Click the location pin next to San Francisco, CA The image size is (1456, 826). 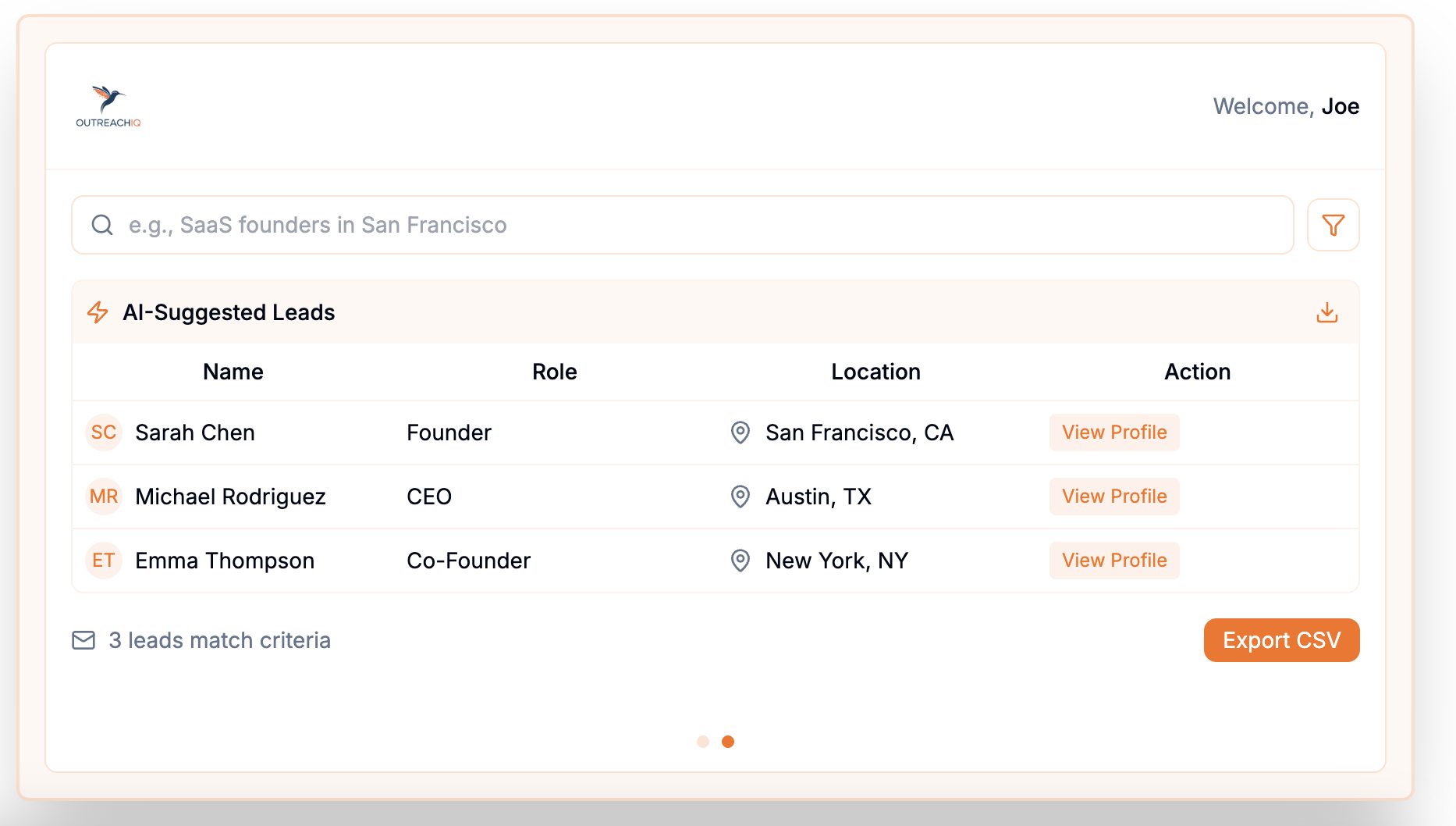[x=740, y=433]
